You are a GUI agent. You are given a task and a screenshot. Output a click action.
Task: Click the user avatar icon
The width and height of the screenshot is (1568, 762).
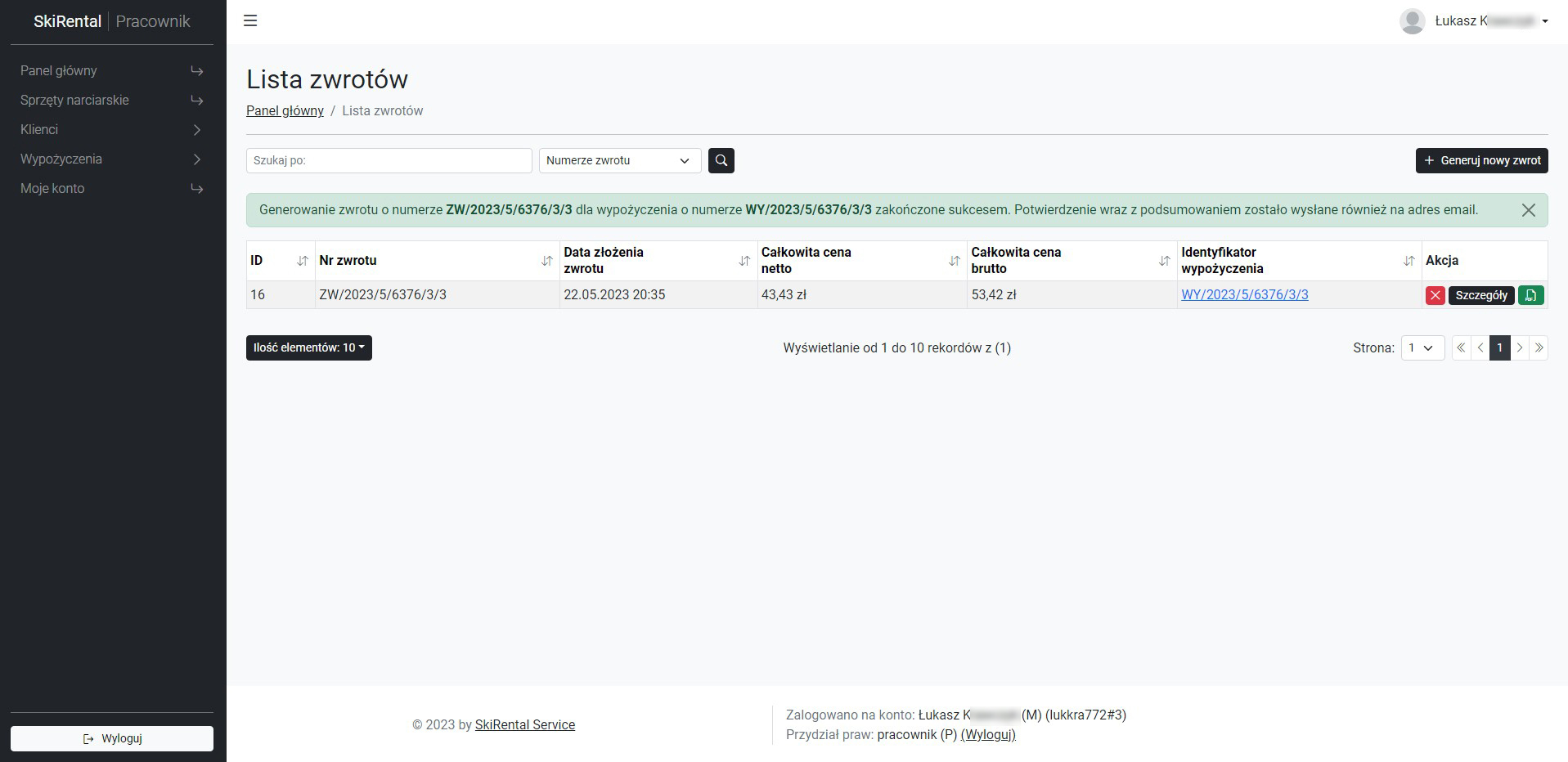[1413, 21]
